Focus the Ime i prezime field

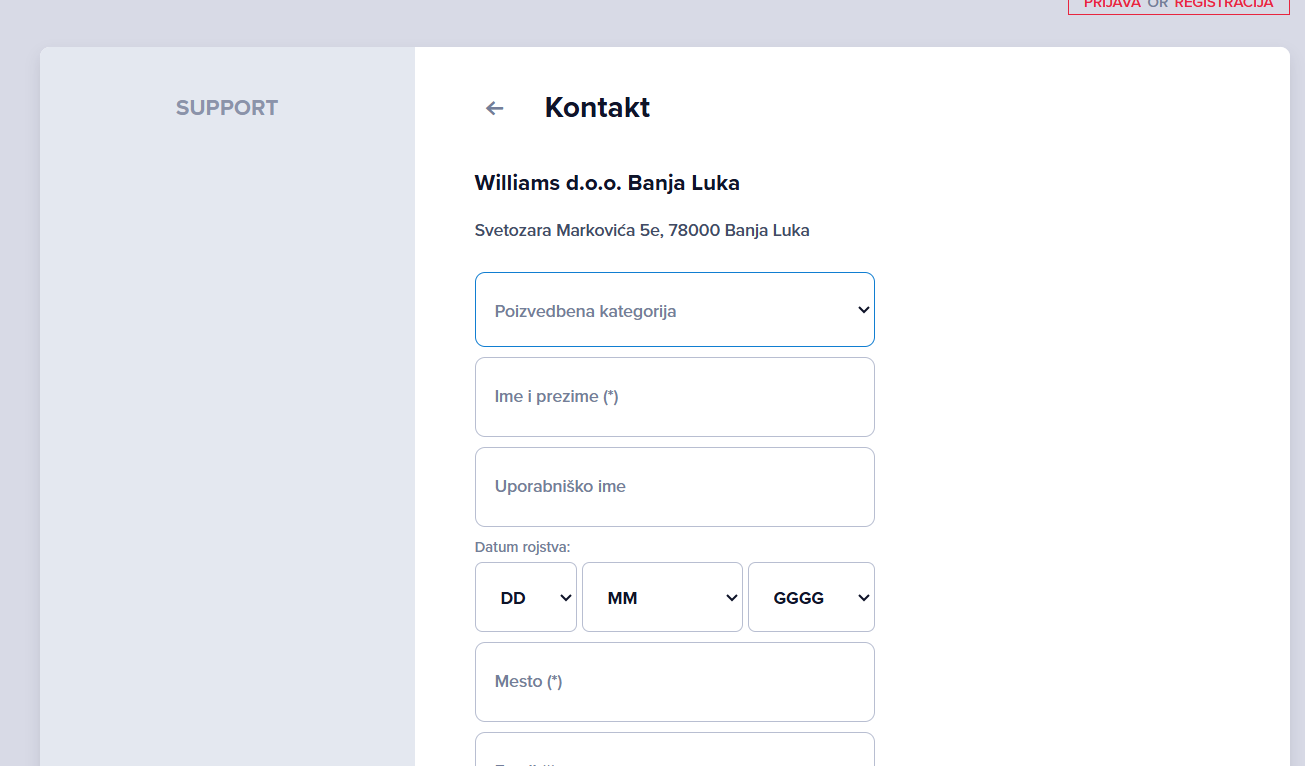tap(674, 397)
